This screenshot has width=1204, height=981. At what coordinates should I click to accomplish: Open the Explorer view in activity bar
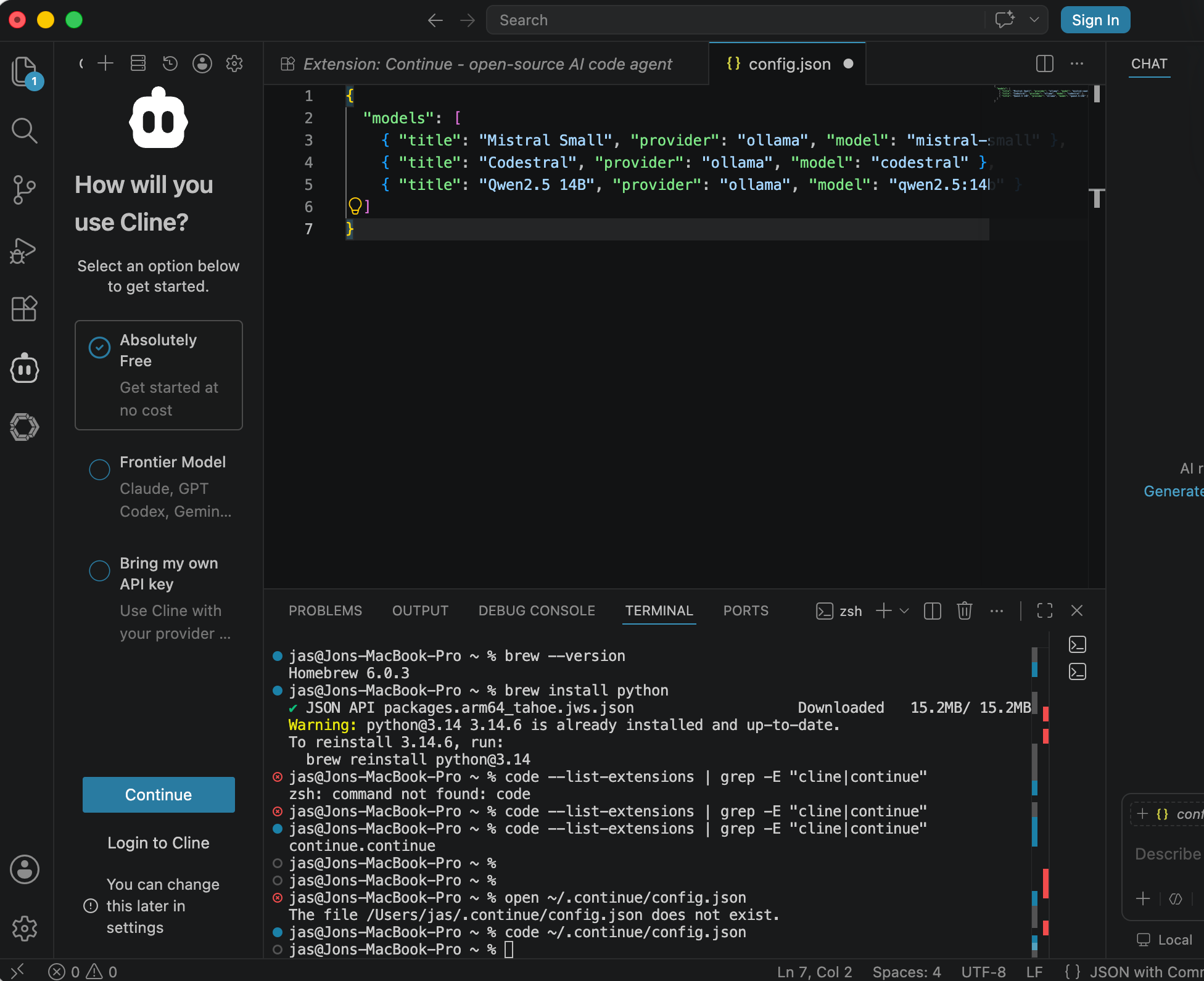tap(25, 72)
